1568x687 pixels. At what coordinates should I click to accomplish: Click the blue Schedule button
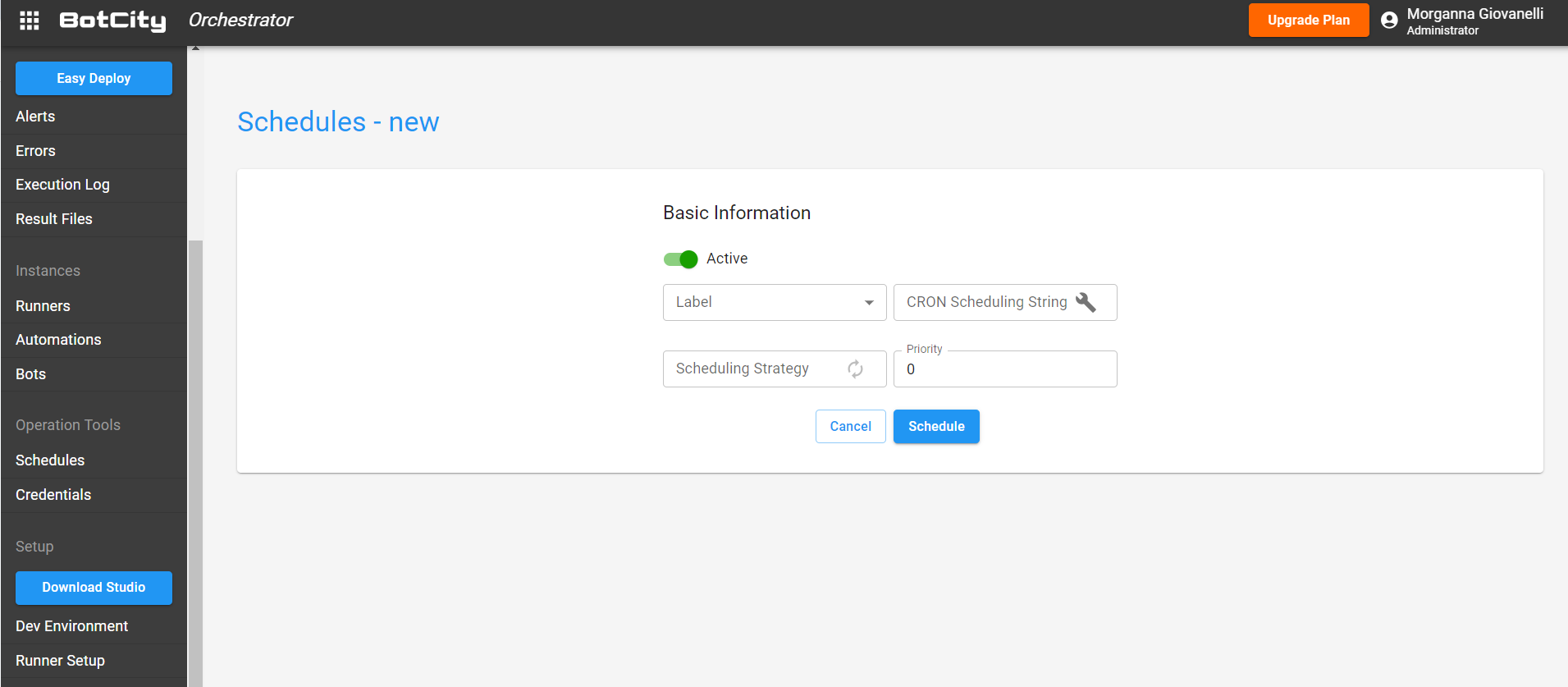click(936, 427)
